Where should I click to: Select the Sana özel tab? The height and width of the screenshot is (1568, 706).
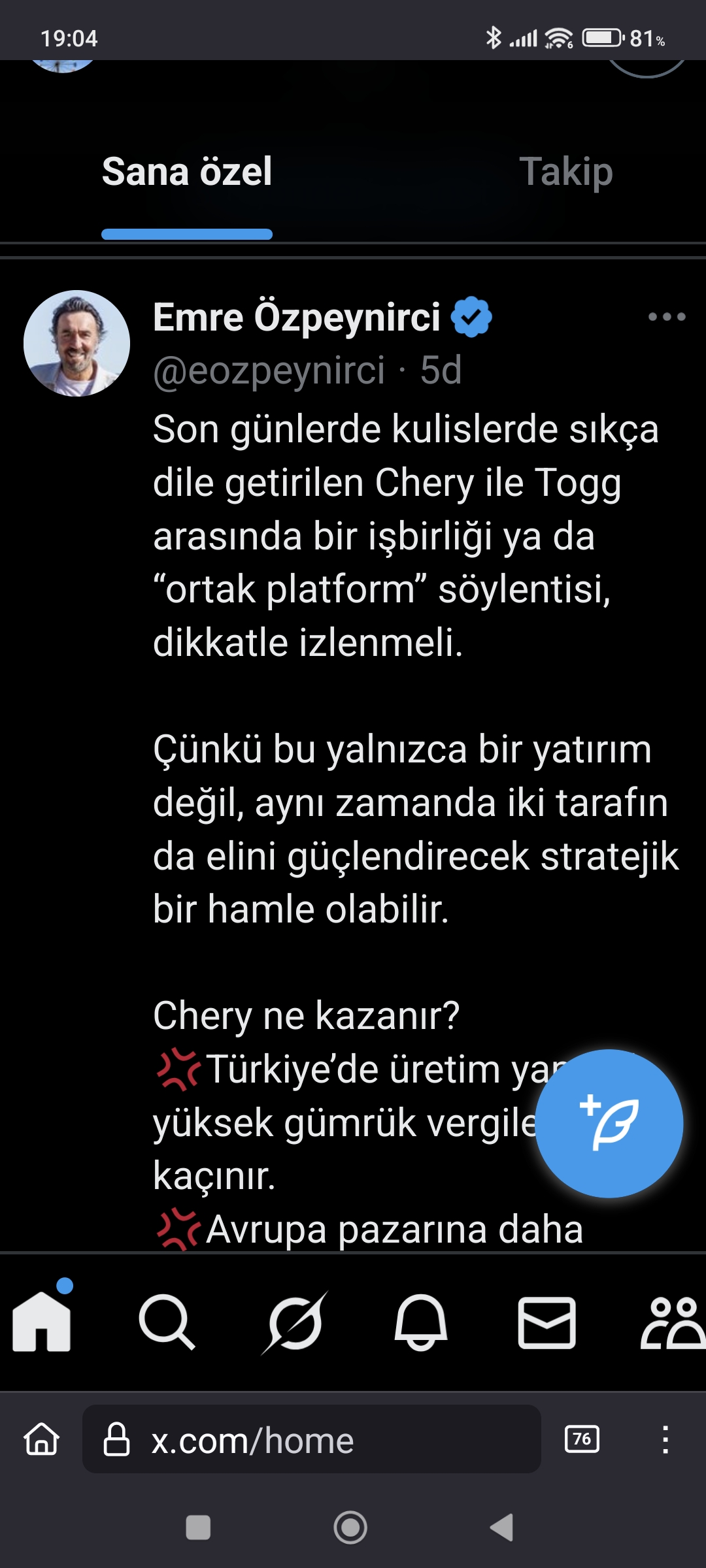click(187, 172)
